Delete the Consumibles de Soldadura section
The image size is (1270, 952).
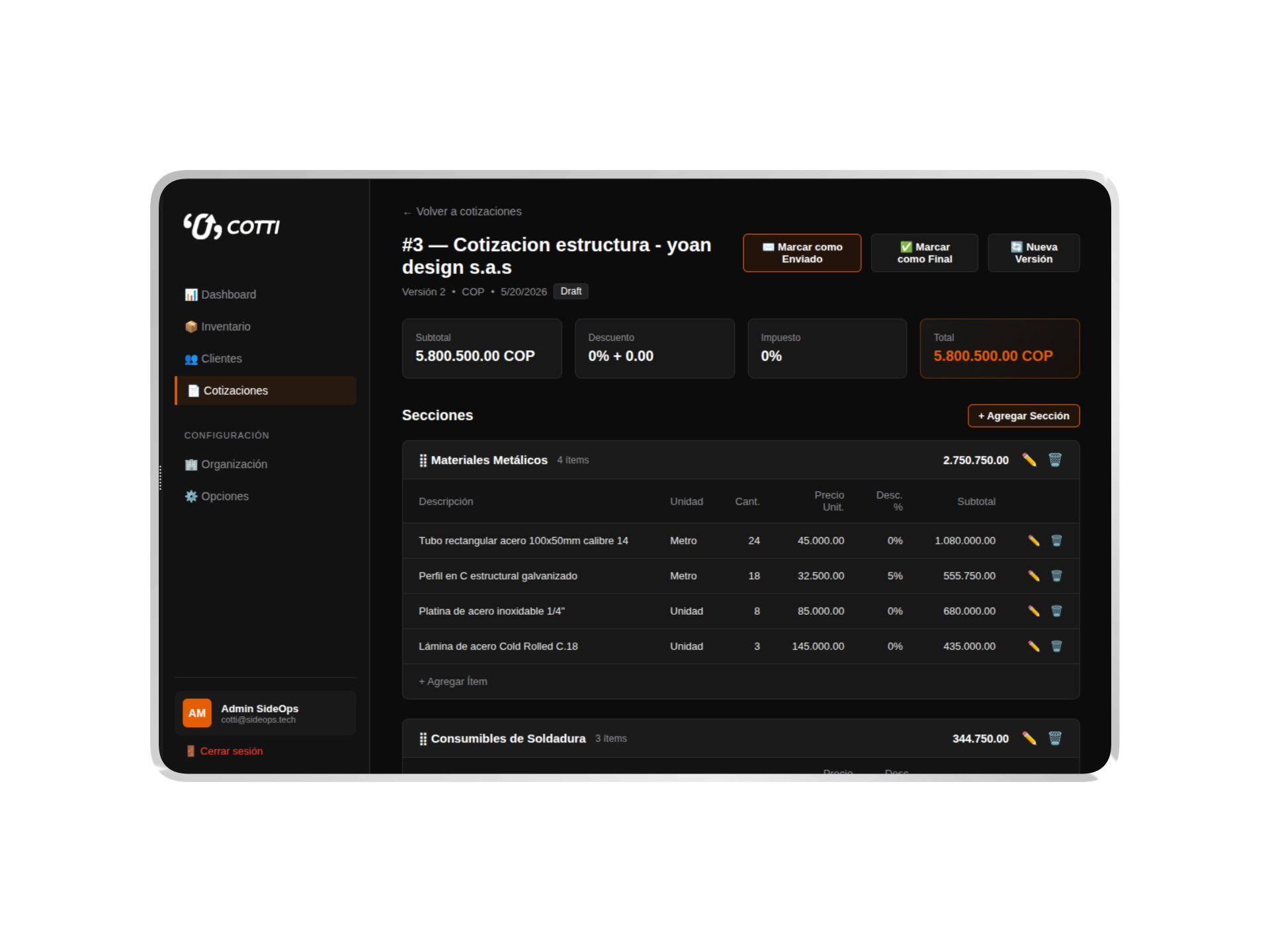tap(1055, 738)
